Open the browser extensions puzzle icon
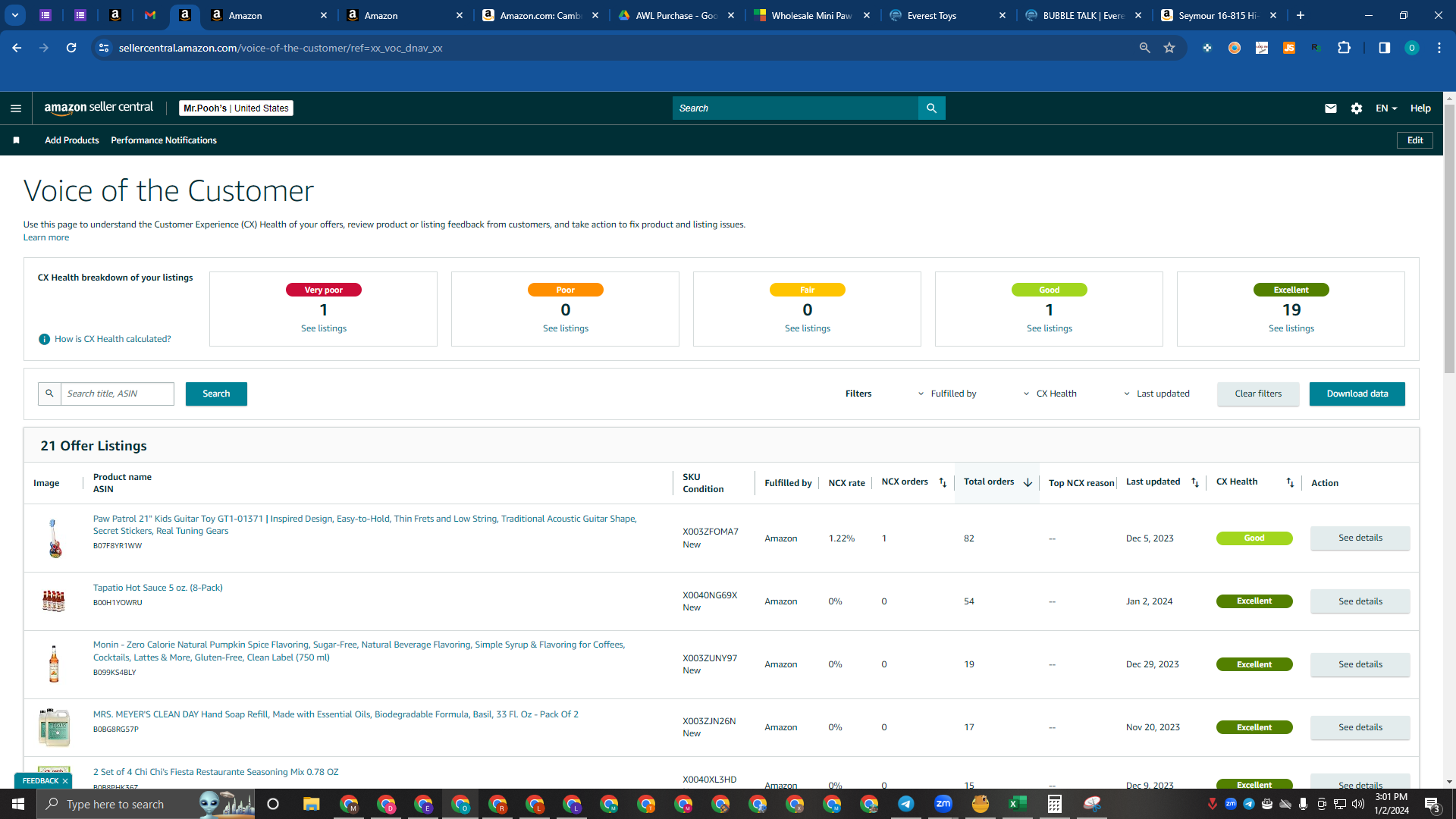 click(x=1344, y=48)
